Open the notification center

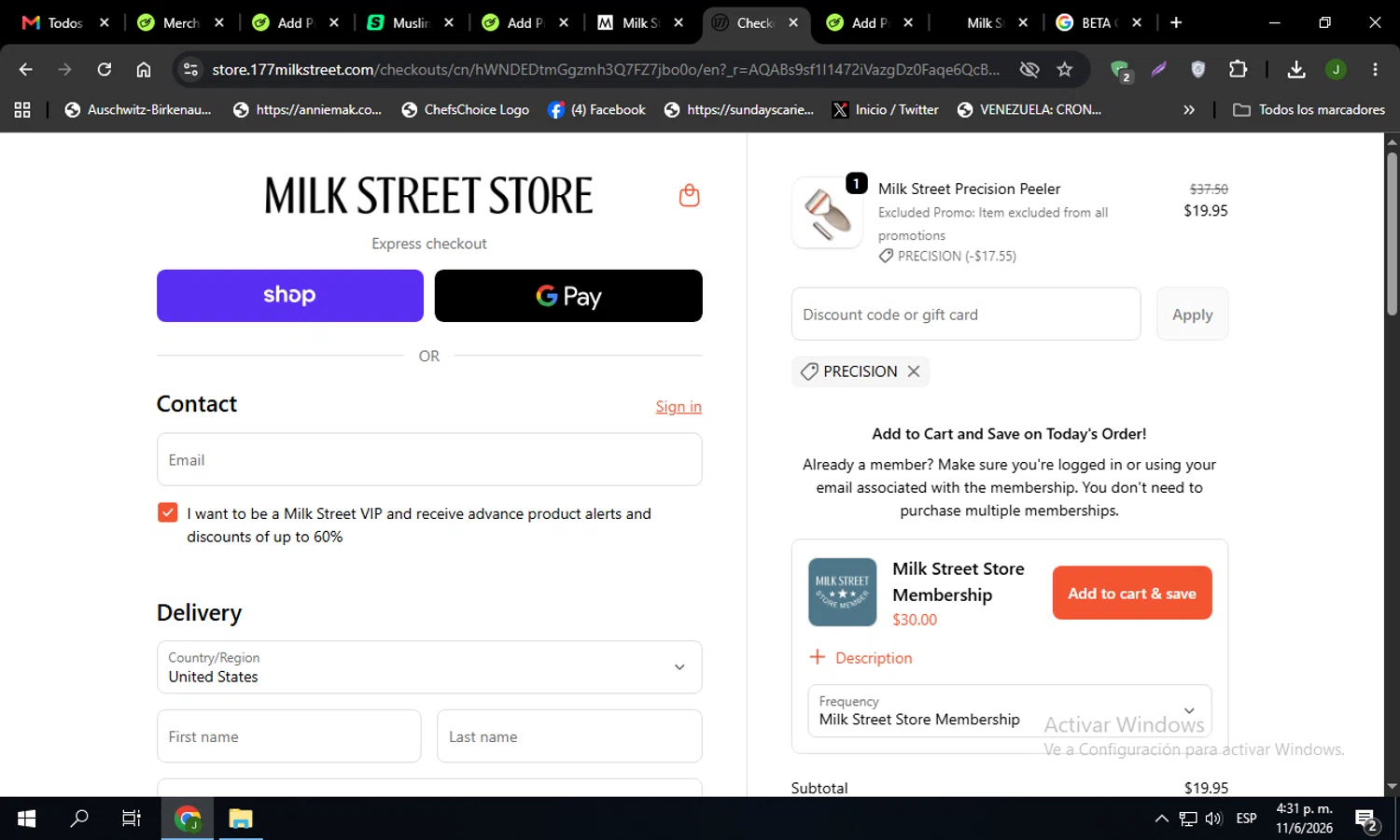1367,820
